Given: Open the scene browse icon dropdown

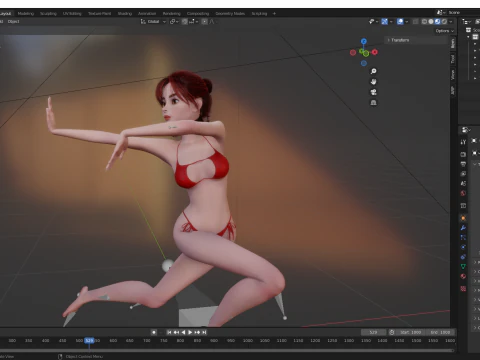Looking at the screenshot, I should [441, 13].
